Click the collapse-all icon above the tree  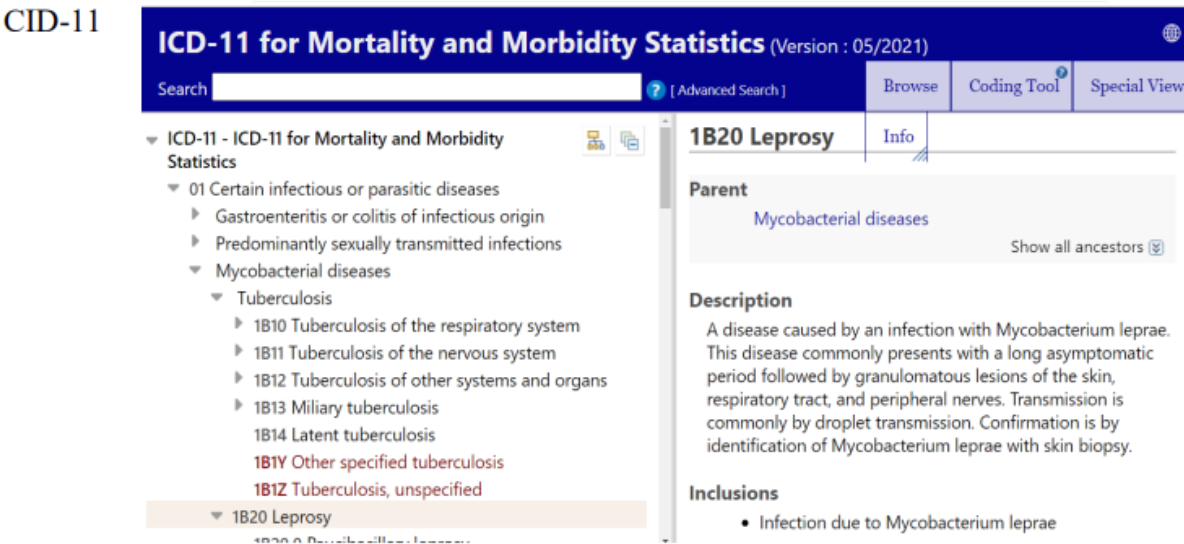click(629, 142)
